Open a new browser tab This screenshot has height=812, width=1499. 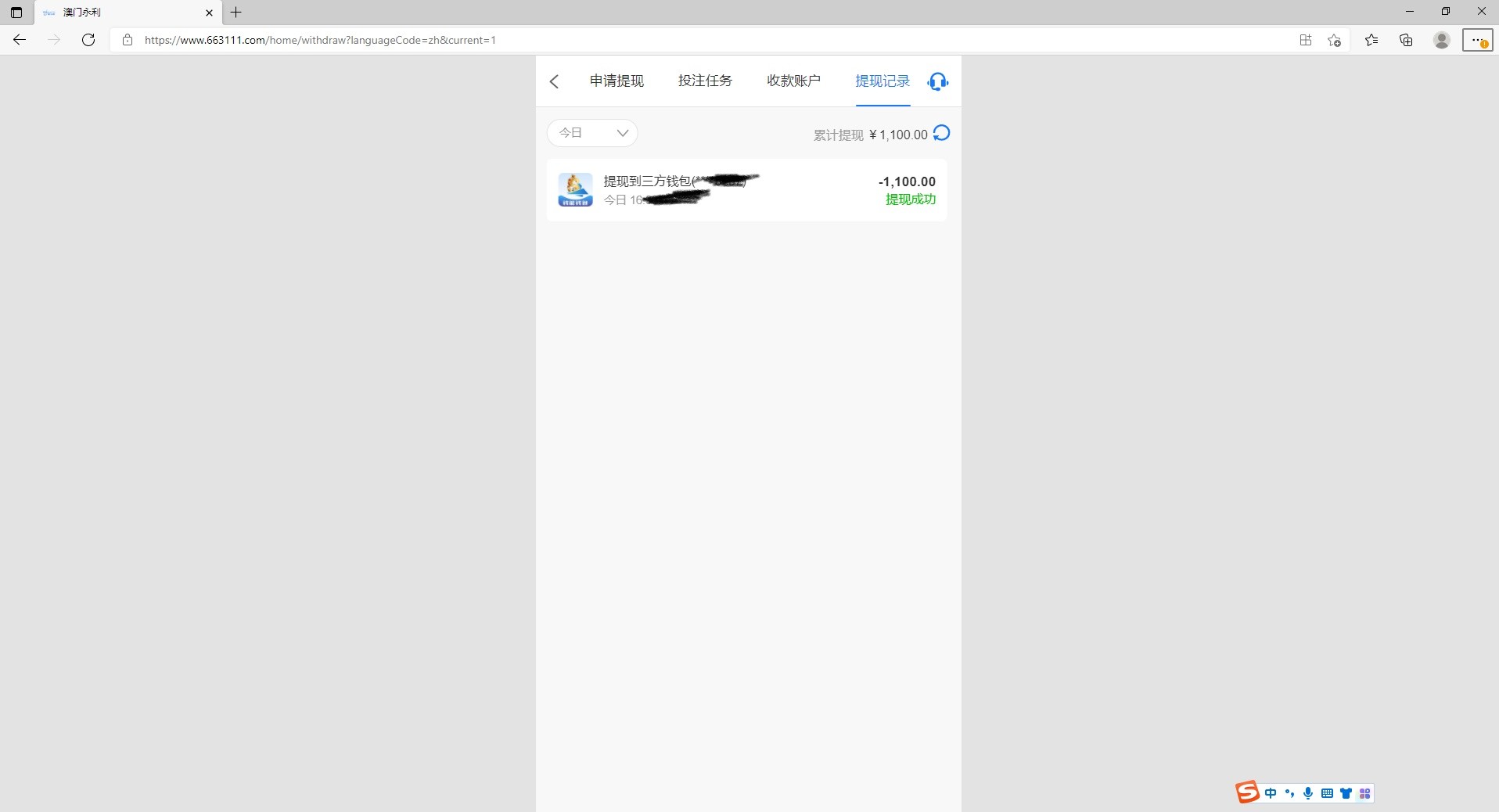(236, 13)
